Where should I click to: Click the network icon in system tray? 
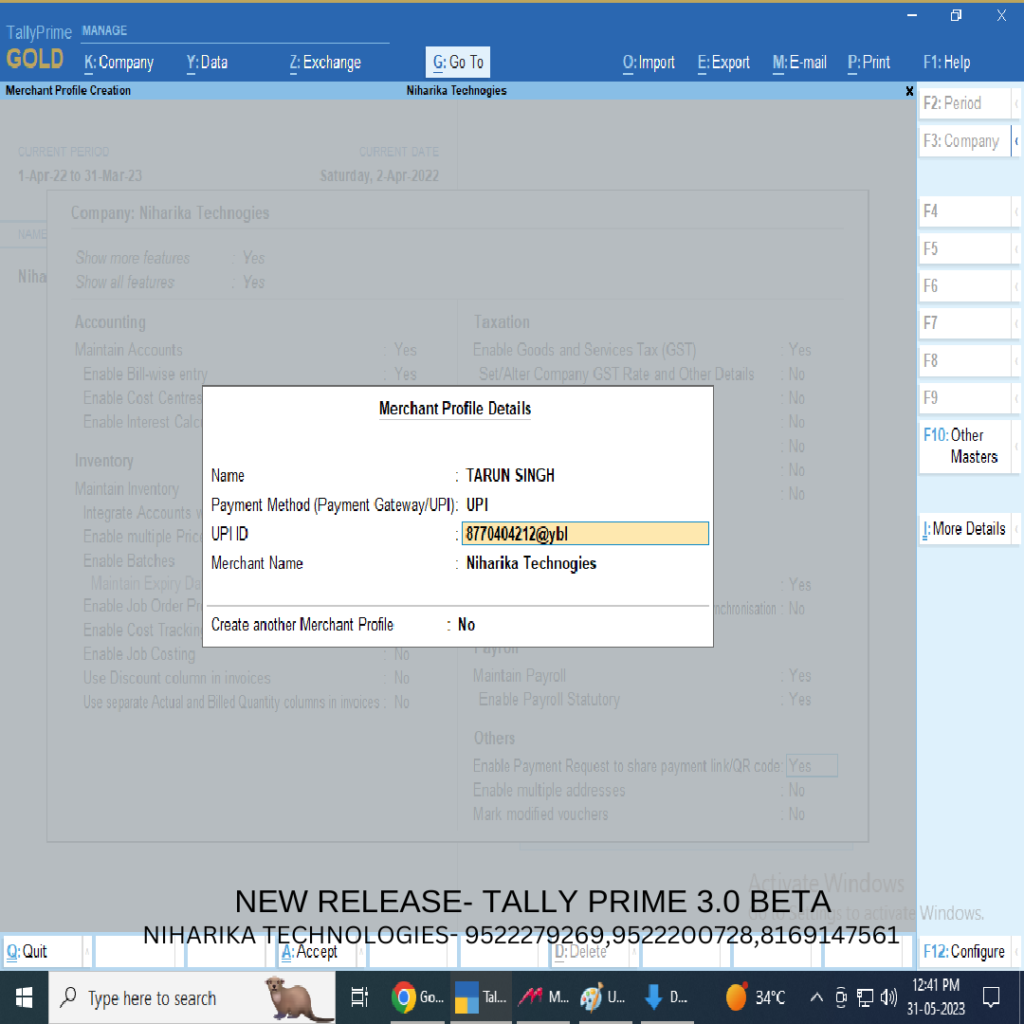point(865,997)
